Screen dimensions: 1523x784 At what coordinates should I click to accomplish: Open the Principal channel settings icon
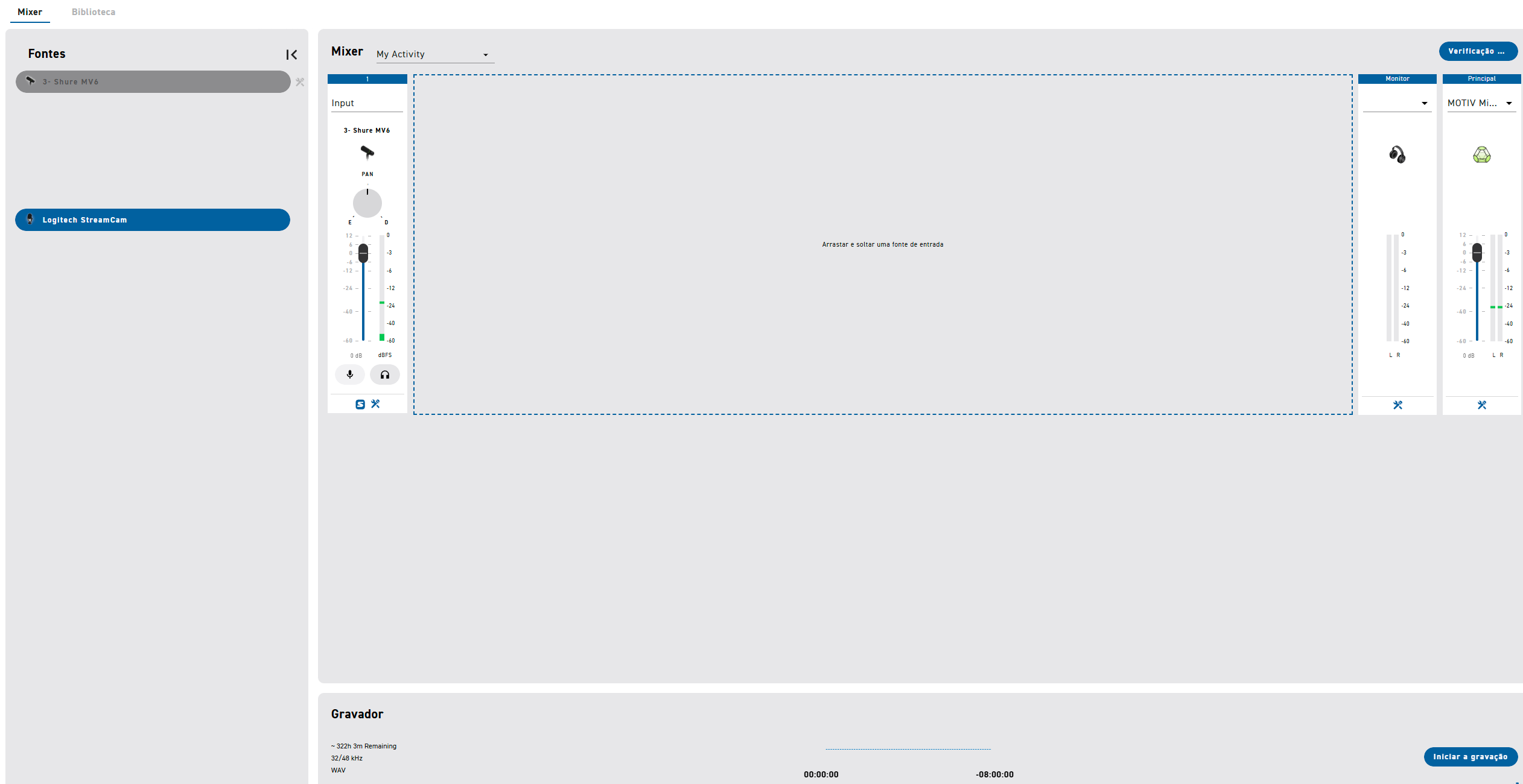click(x=1482, y=405)
